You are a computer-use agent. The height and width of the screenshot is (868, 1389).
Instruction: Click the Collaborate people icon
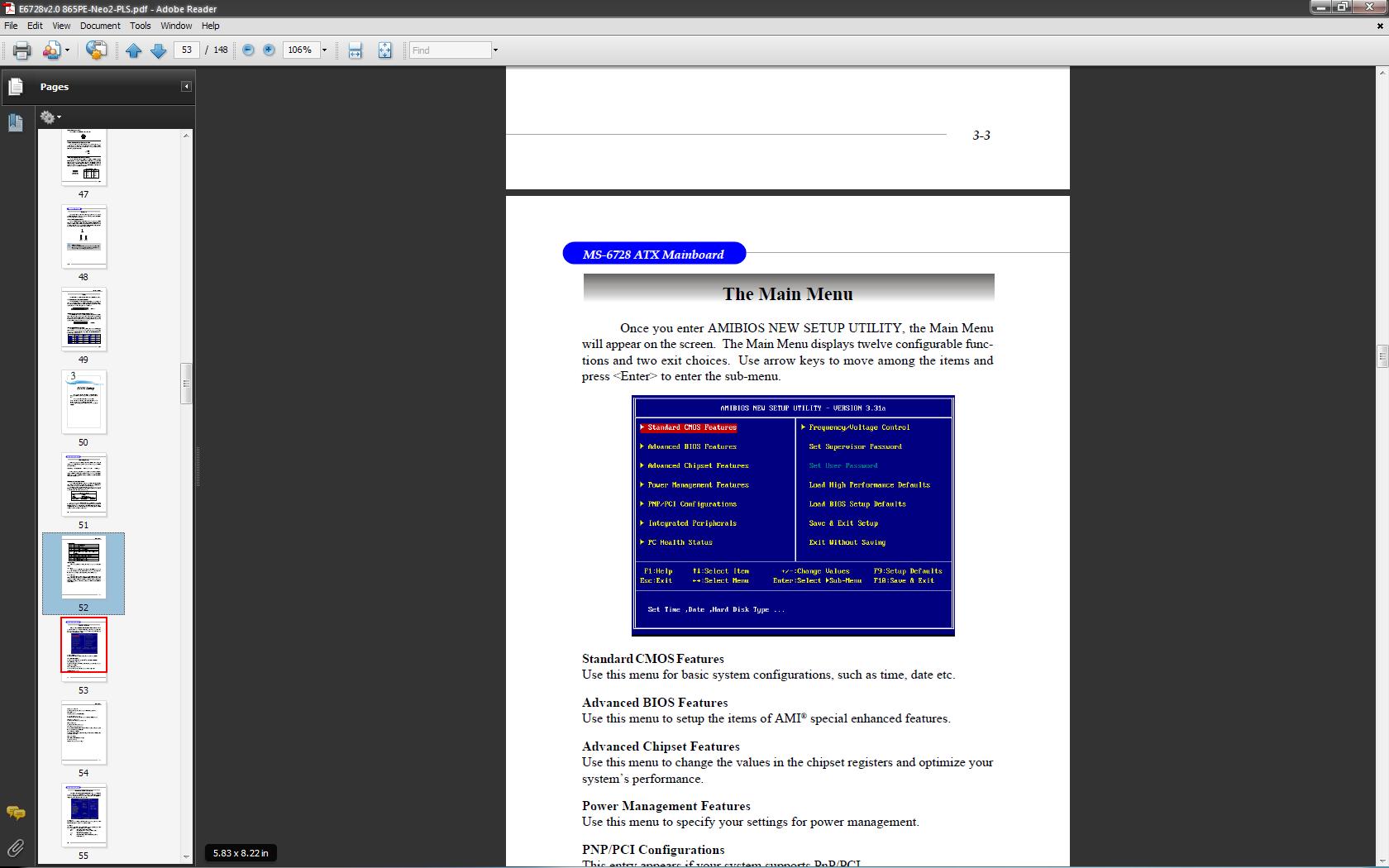(51, 50)
